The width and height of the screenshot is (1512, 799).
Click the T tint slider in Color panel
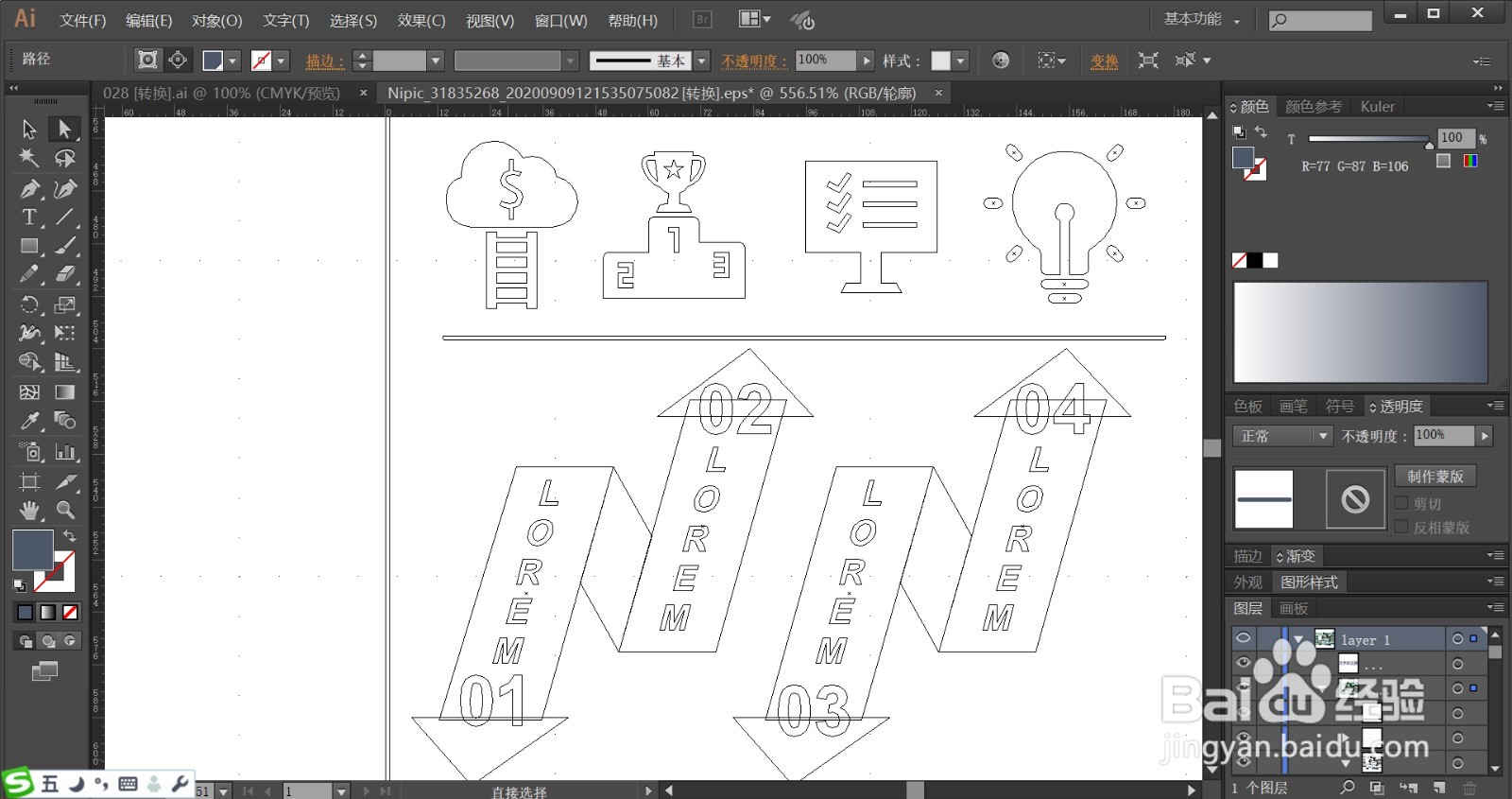click(x=1369, y=139)
